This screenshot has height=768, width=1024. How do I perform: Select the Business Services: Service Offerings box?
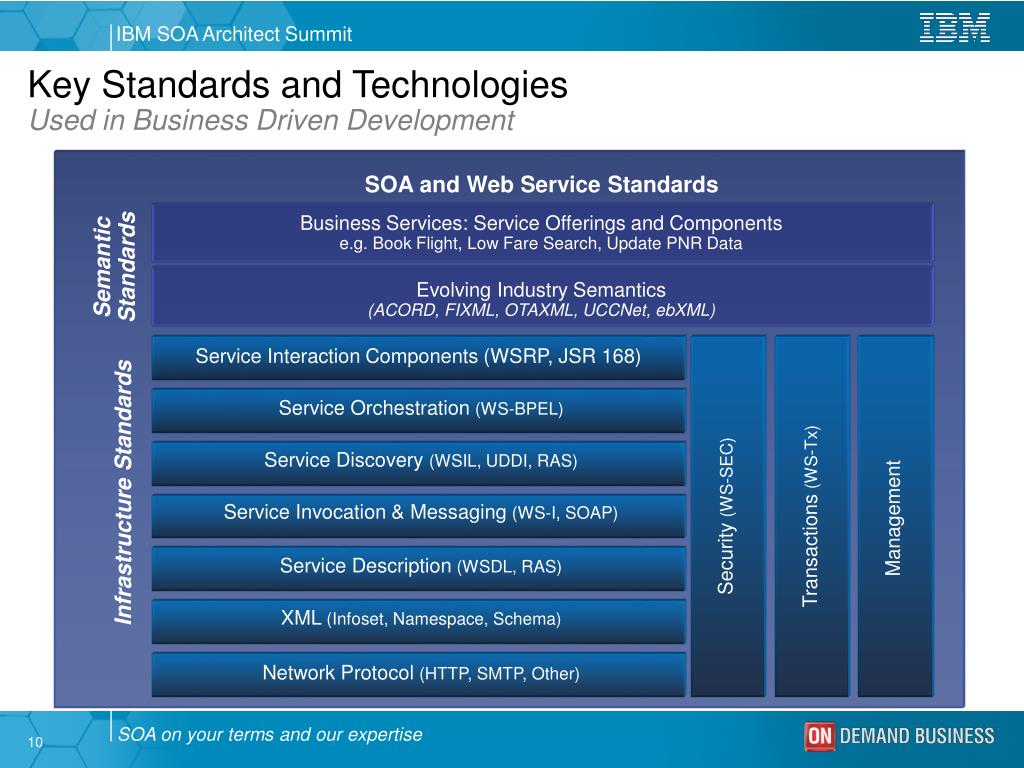click(542, 232)
